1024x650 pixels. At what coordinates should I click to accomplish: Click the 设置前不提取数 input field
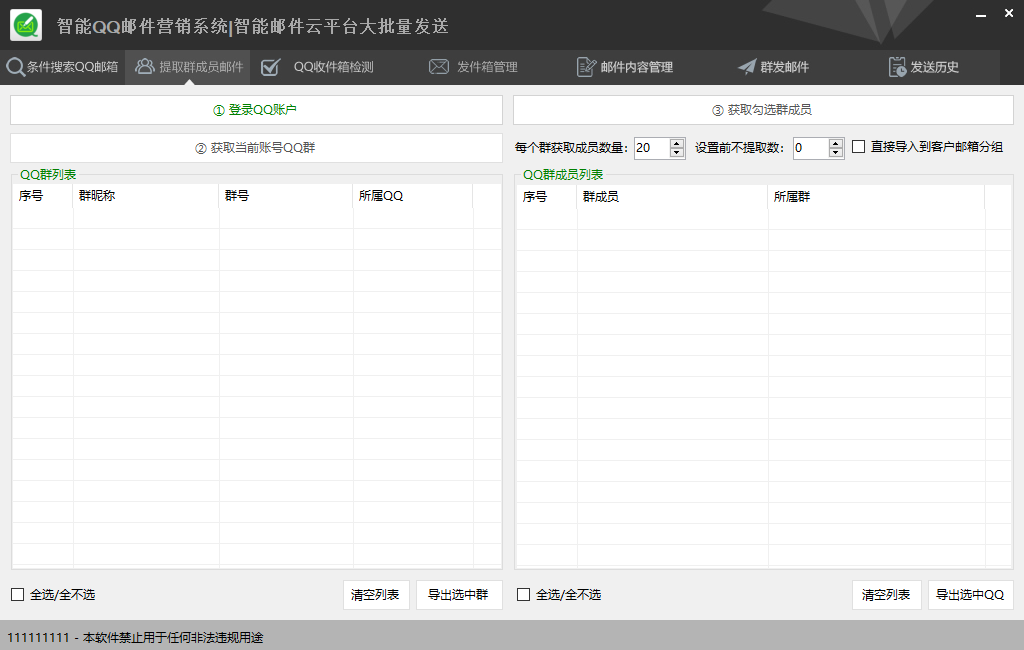[x=810, y=148]
